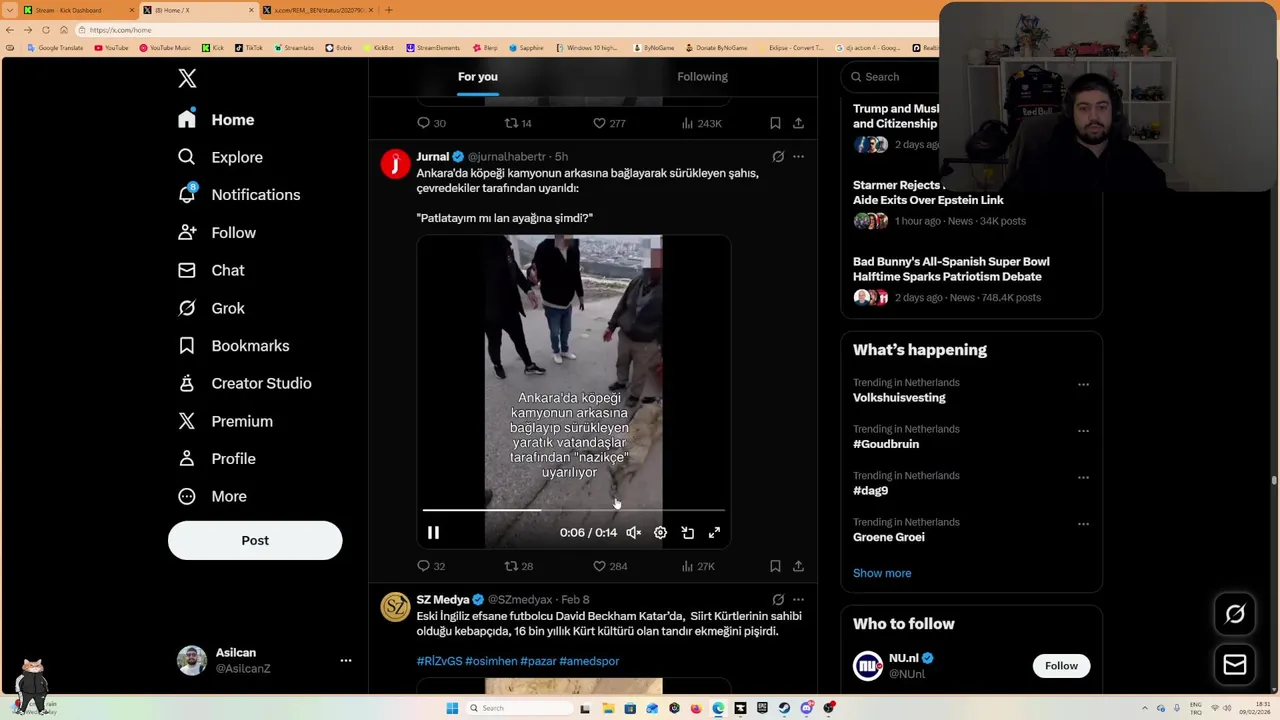
Task: Open the #osimhen hashtag link
Action: [x=491, y=661]
